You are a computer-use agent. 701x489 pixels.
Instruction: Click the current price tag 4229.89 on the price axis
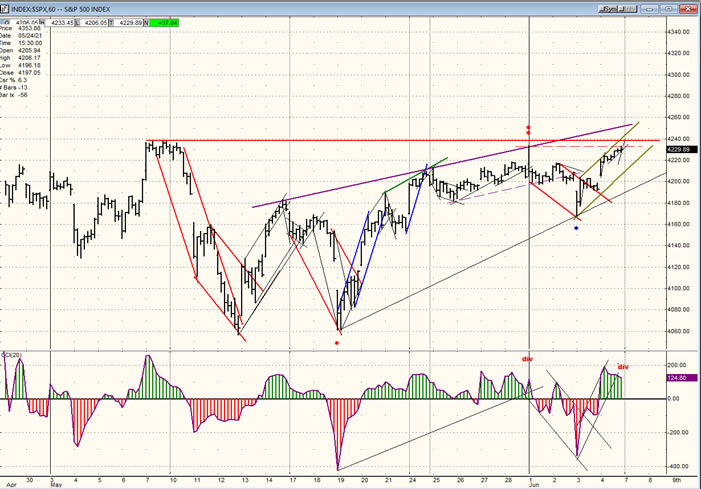tap(678, 149)
